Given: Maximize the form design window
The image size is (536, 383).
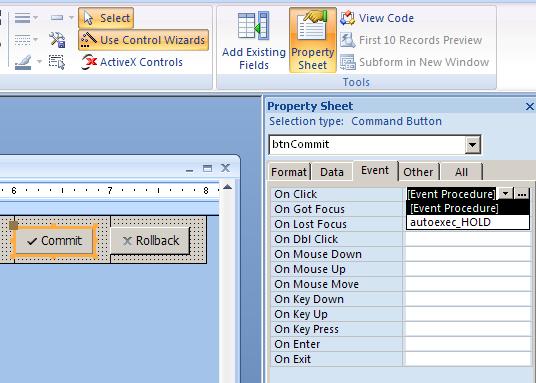Looking at the screenshot, I should point(207,168).
